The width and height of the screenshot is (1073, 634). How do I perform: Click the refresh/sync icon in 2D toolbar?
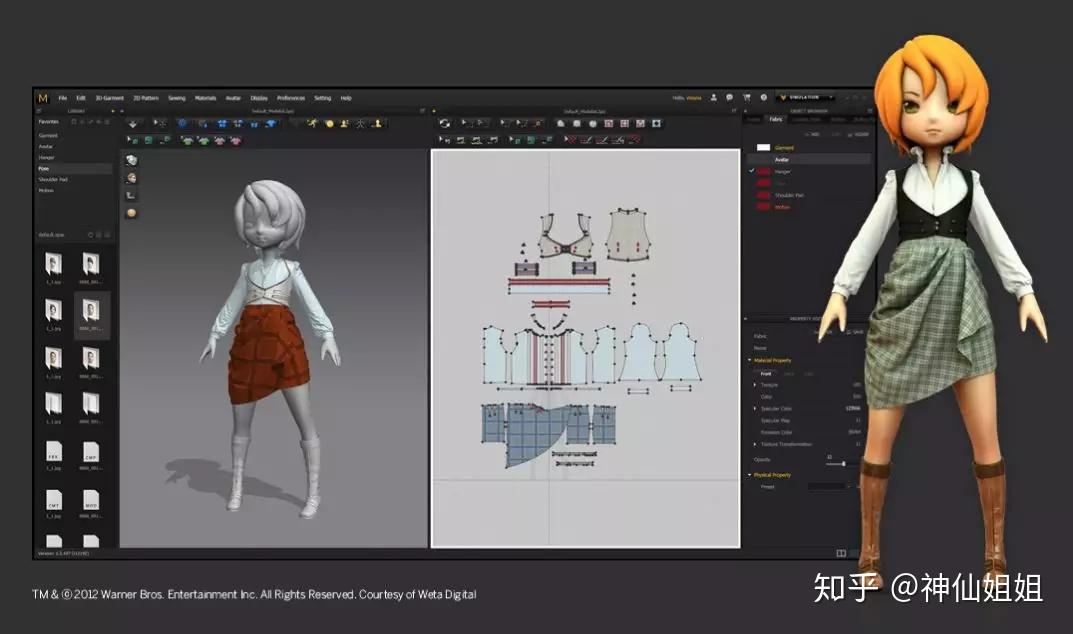click(444, 123)
